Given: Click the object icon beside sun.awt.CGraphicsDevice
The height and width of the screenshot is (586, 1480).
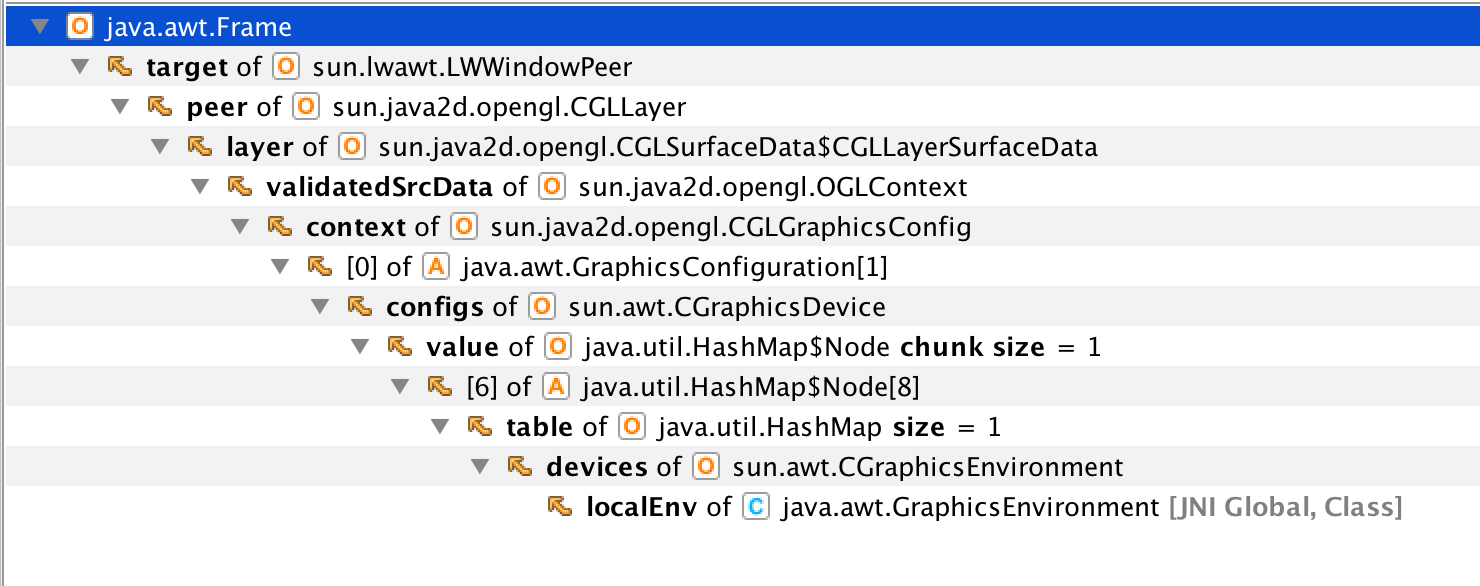Looking at the screenshot, I should tap(541, 307).
